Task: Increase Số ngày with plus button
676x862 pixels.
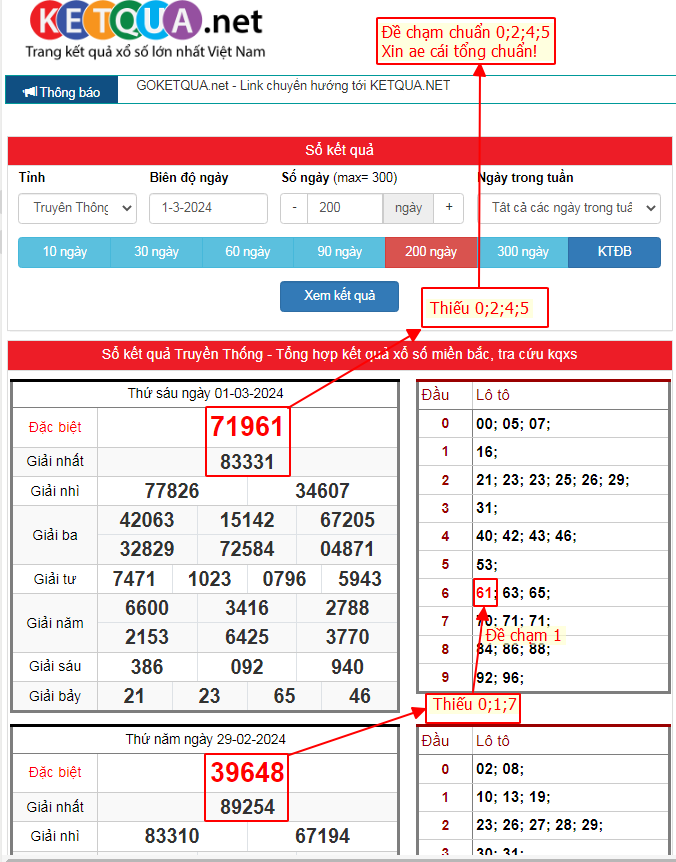Action: coord(448,208)
